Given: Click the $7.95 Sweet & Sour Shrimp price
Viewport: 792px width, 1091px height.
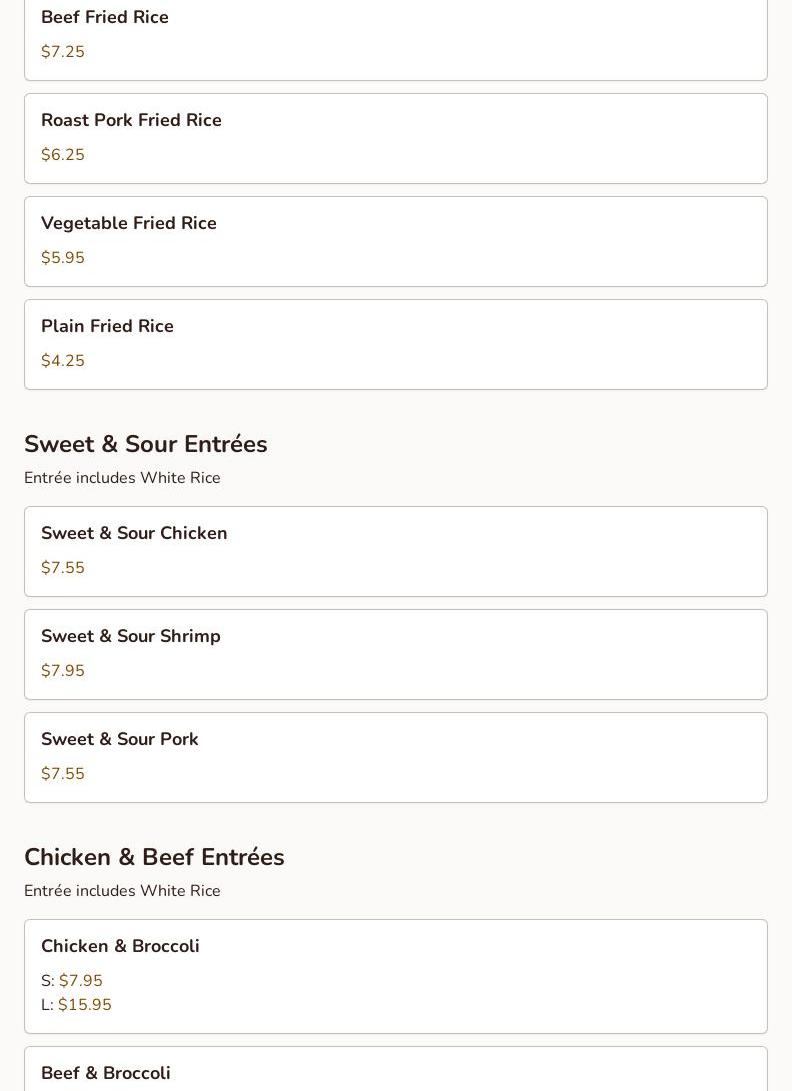Looking at the screenshot, I should (63, 670).
